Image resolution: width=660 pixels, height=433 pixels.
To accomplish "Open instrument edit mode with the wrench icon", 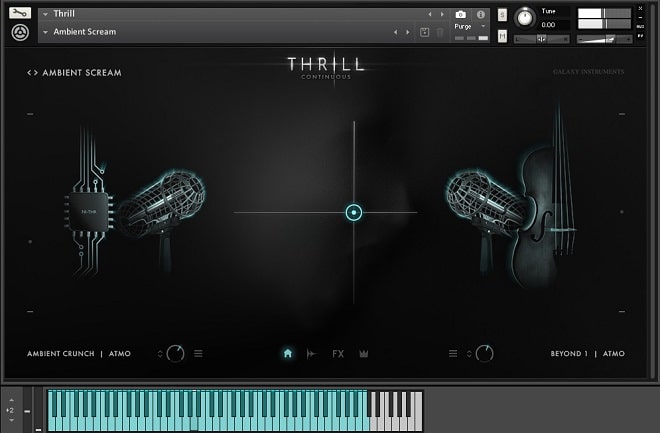I will coord(20,13).
